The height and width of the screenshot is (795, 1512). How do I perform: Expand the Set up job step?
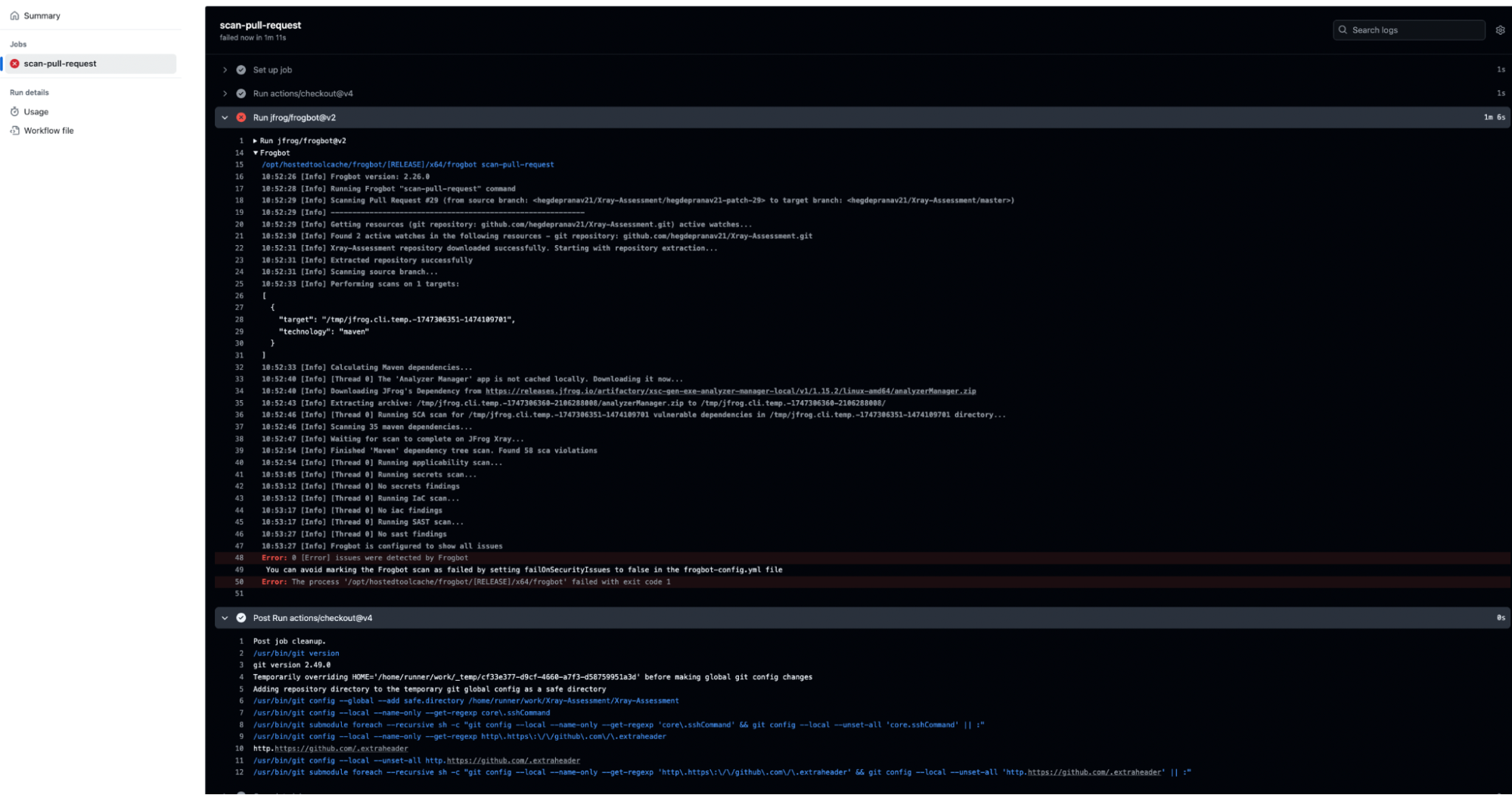(x=225, y=70)
